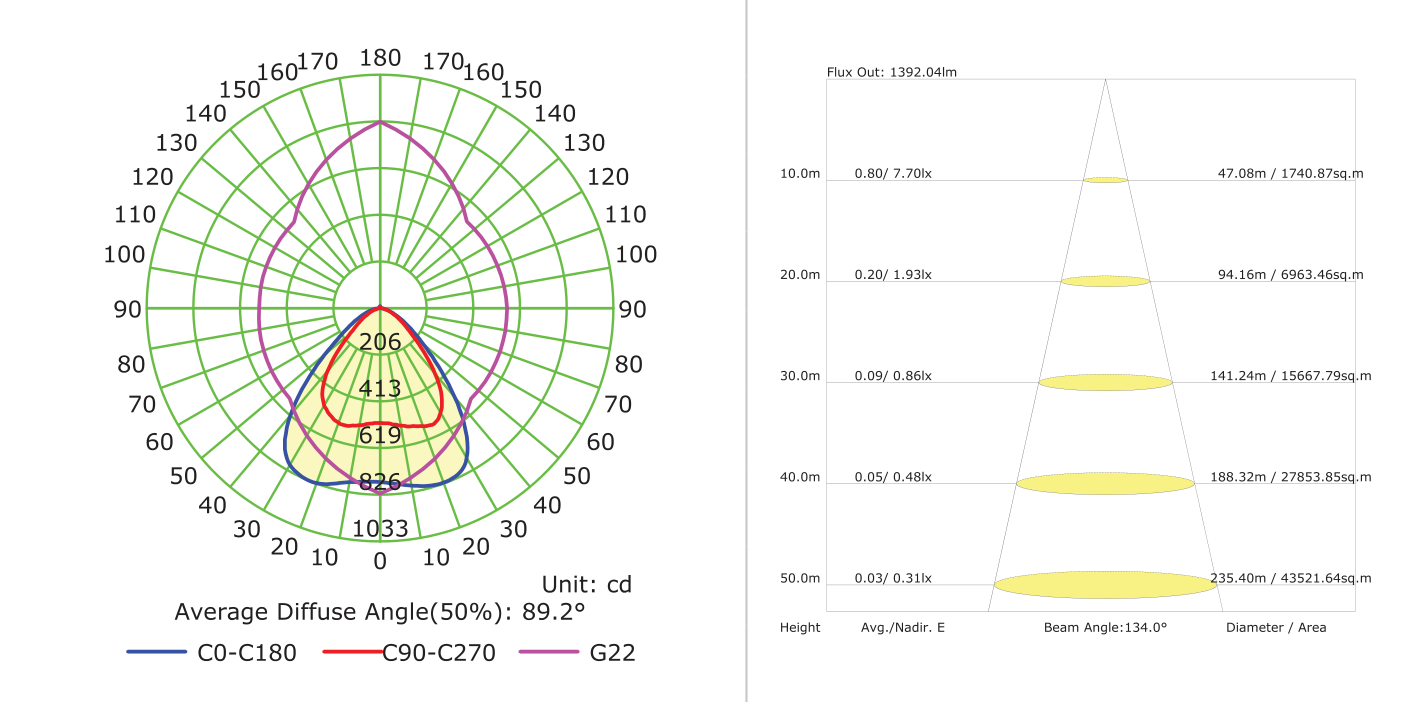Click the yellow beam ellipse at 20.0m
1414x702 pixels.
click(x=1105, y=281)
